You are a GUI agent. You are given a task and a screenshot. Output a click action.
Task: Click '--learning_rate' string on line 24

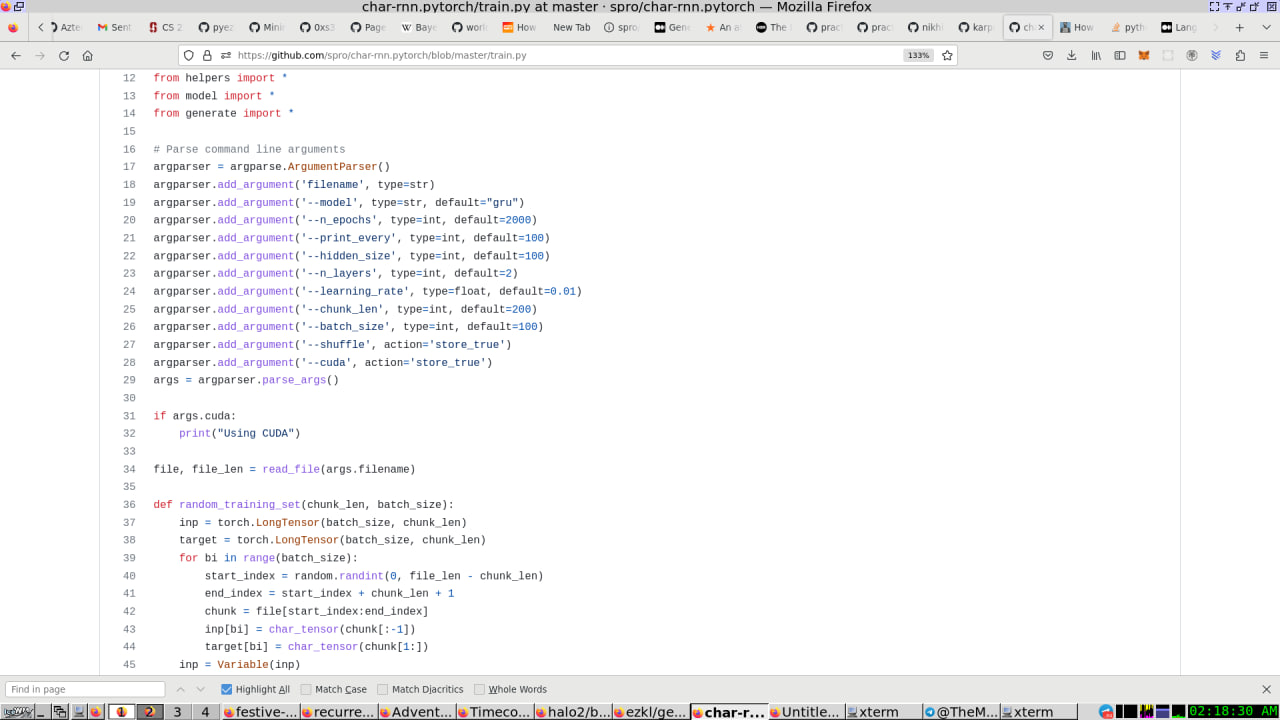(355, 291)
